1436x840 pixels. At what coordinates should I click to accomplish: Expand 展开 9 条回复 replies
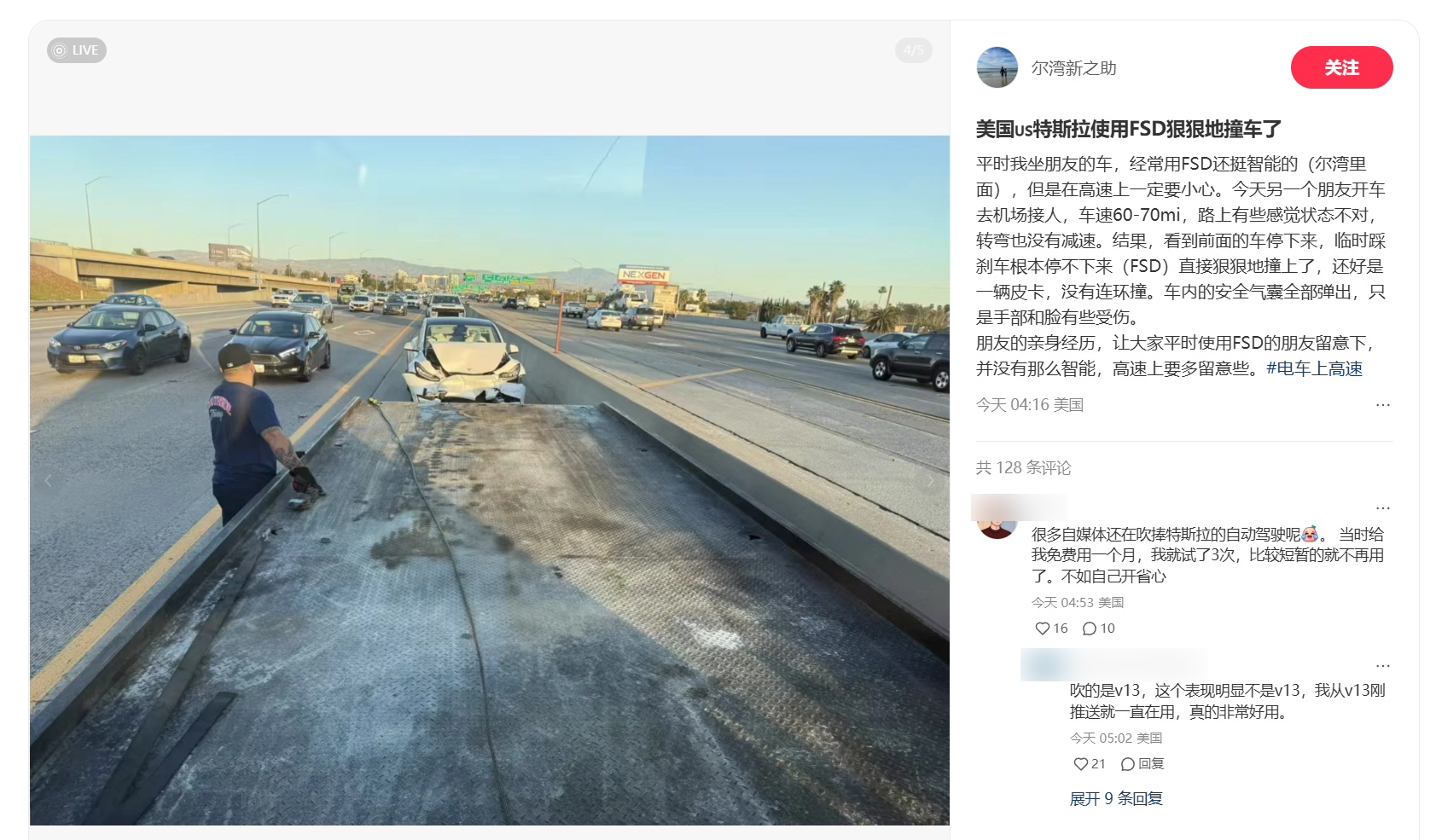(1116, 798)
